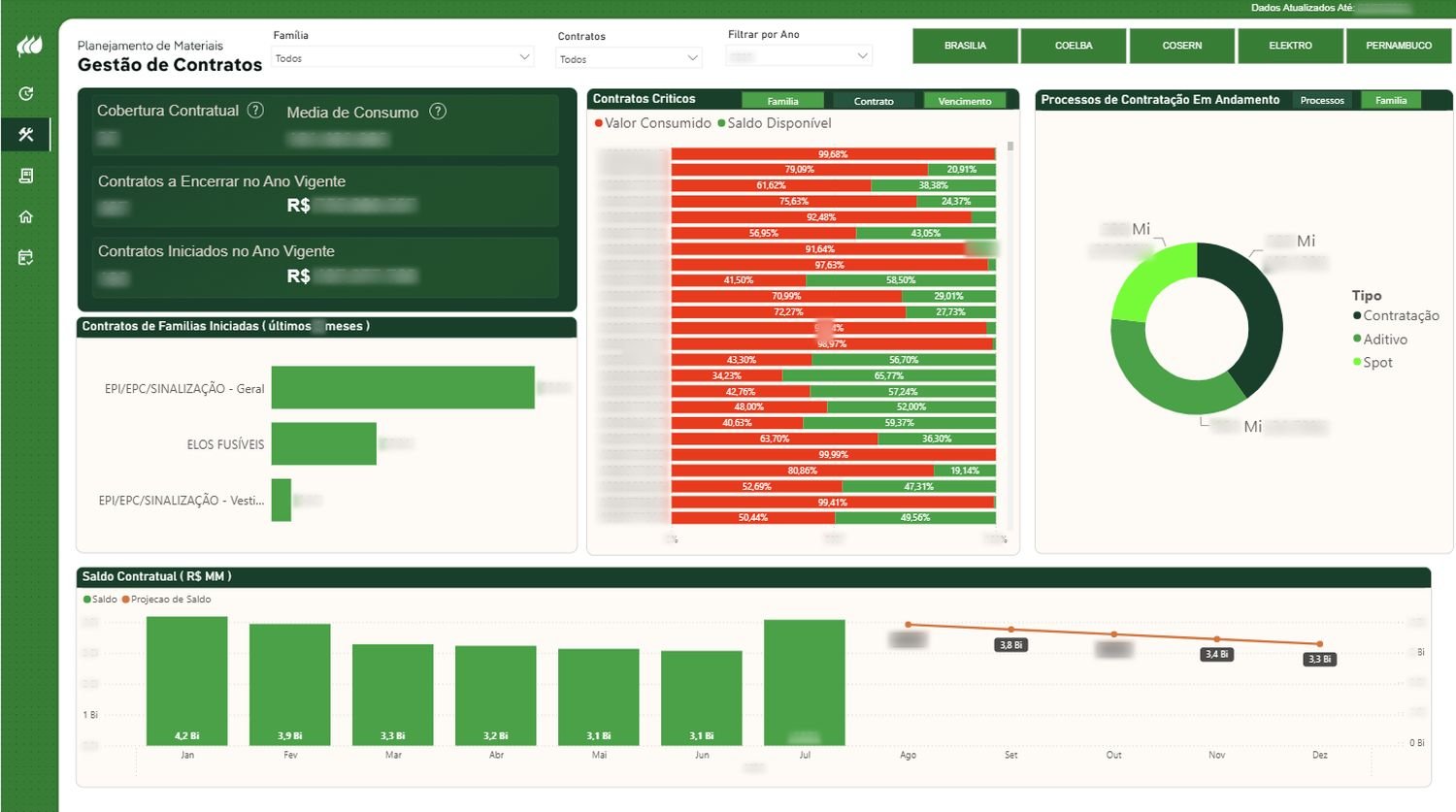Viewport: 1456px width, 812px height.
Task: Open the calendar check icon in the sidebar
Action: tap(26, 257)
